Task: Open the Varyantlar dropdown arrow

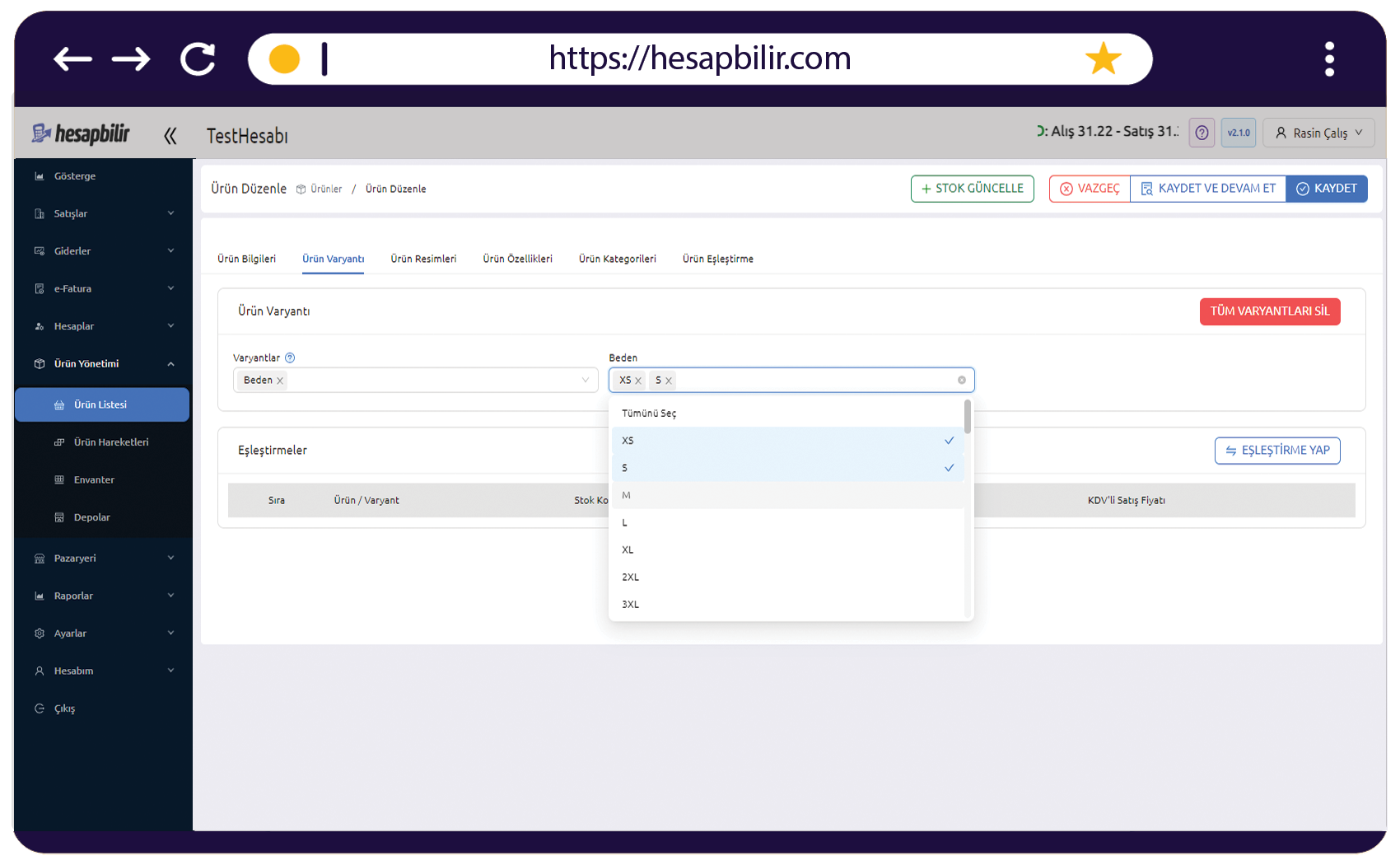Action: click(x=586, y=380)
